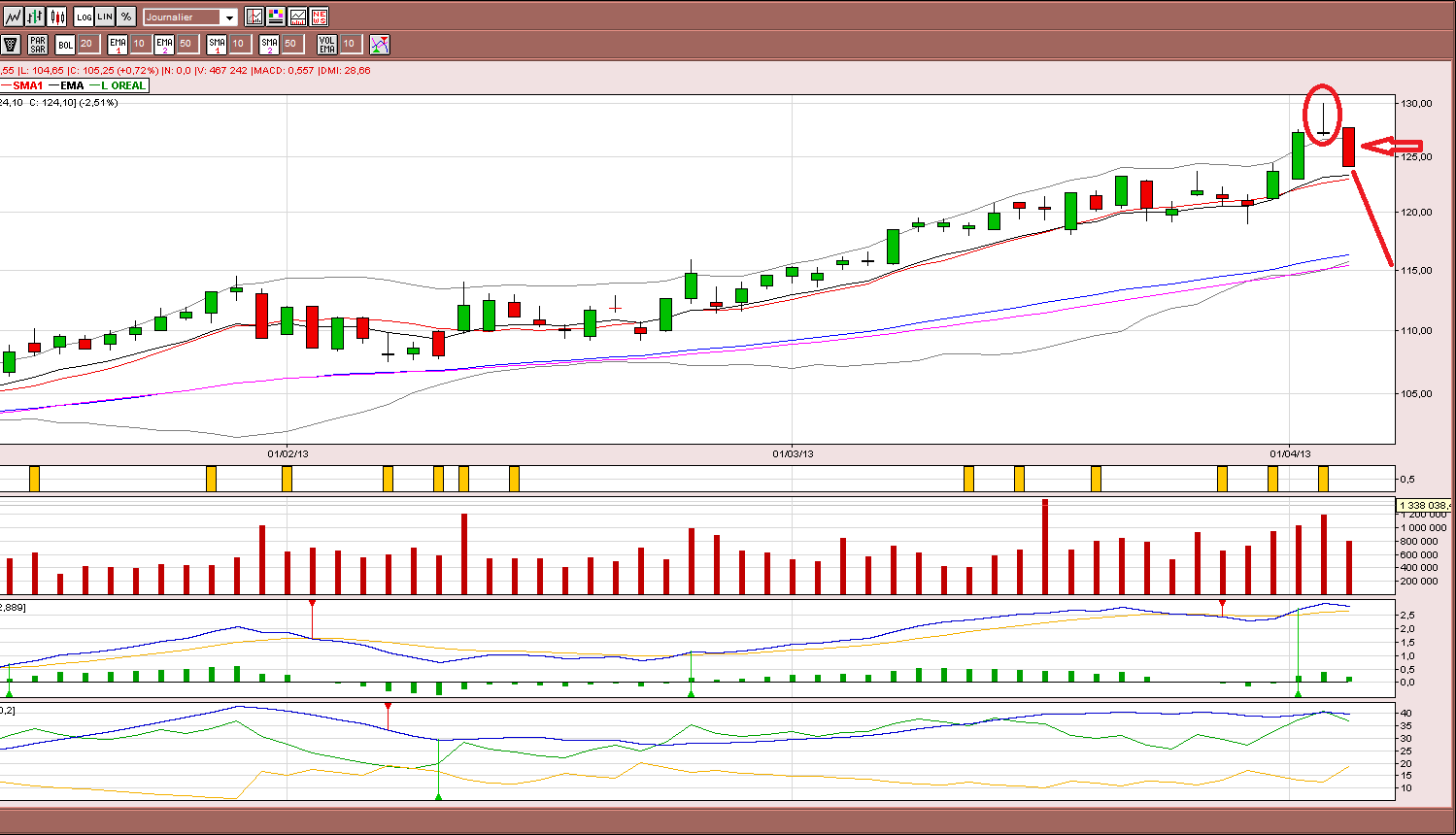Toggle LIN linear scale
Screen dimensions: 1456x835
click(105, 17)
